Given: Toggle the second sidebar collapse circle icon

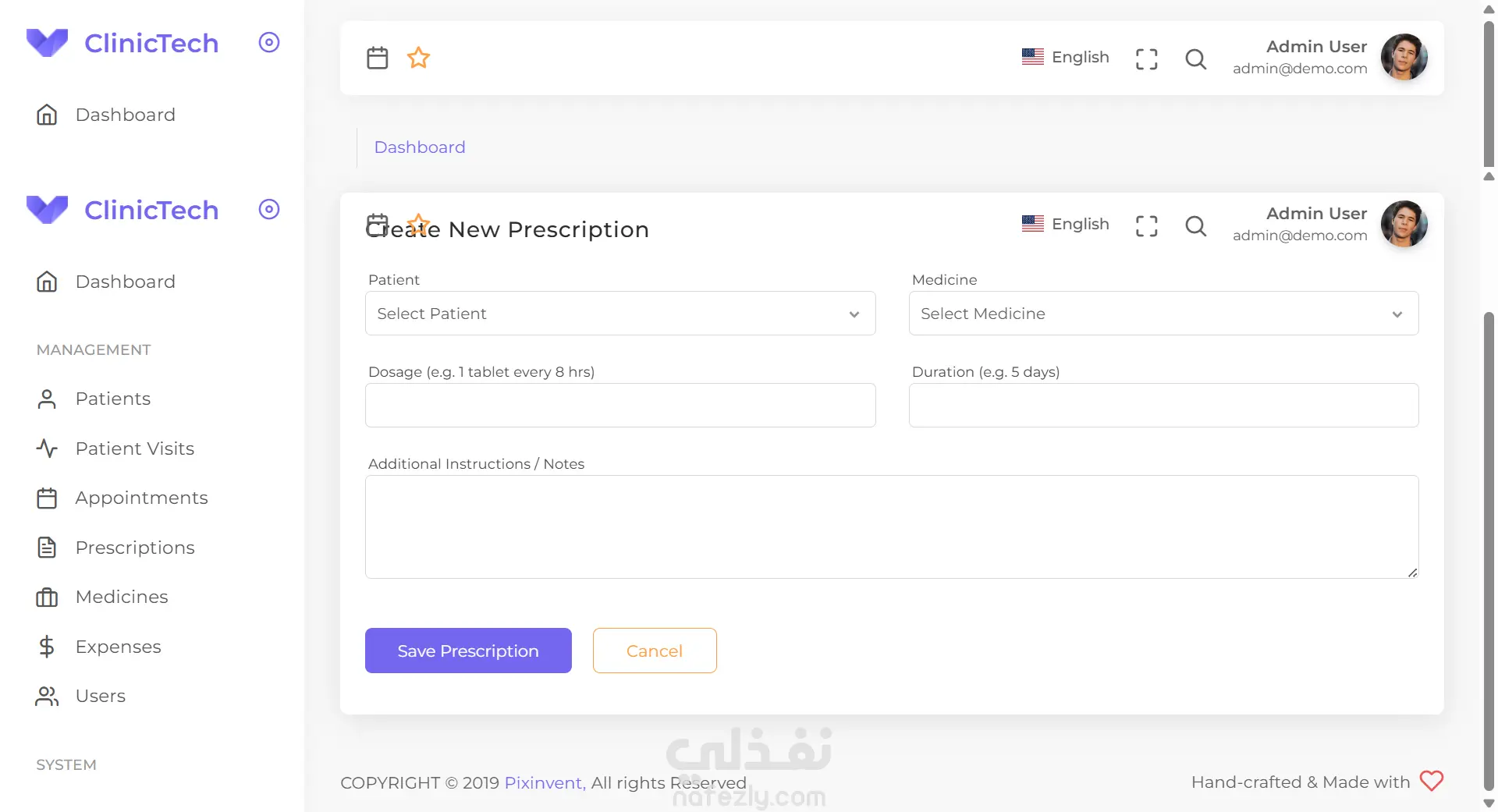Looking at the screenshot, I should pos(269,209).
